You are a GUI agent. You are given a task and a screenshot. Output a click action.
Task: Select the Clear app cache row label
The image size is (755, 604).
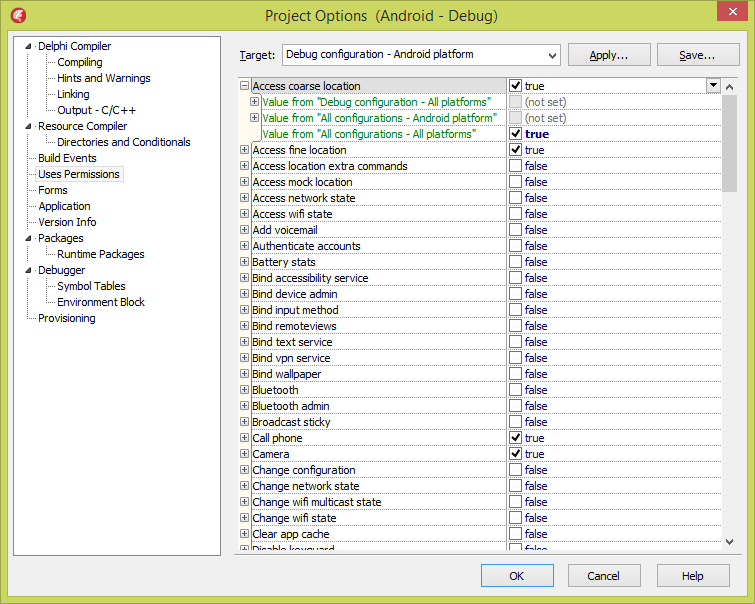click(x=291, y=534)
